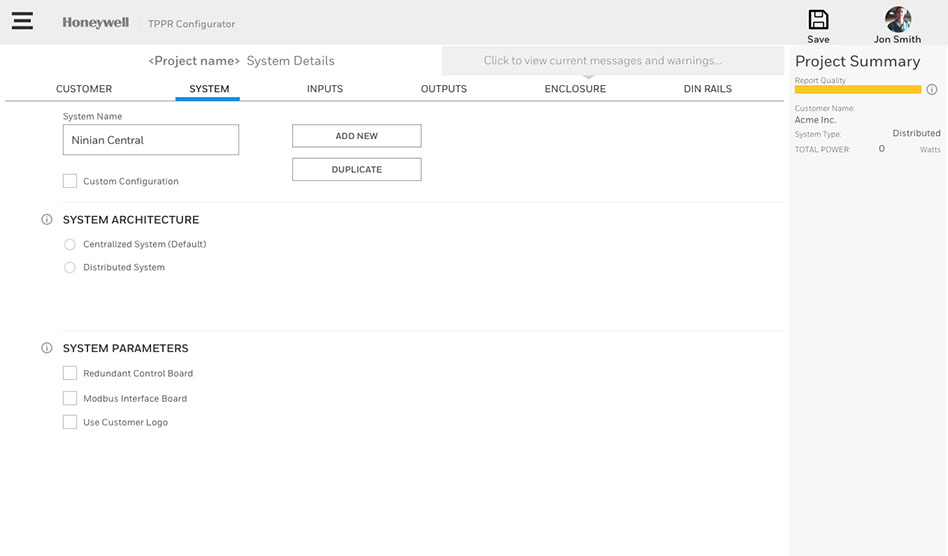948x556 pixels.
Task: Click info icon beside System Parameters
Action: [x=47, y=349]
